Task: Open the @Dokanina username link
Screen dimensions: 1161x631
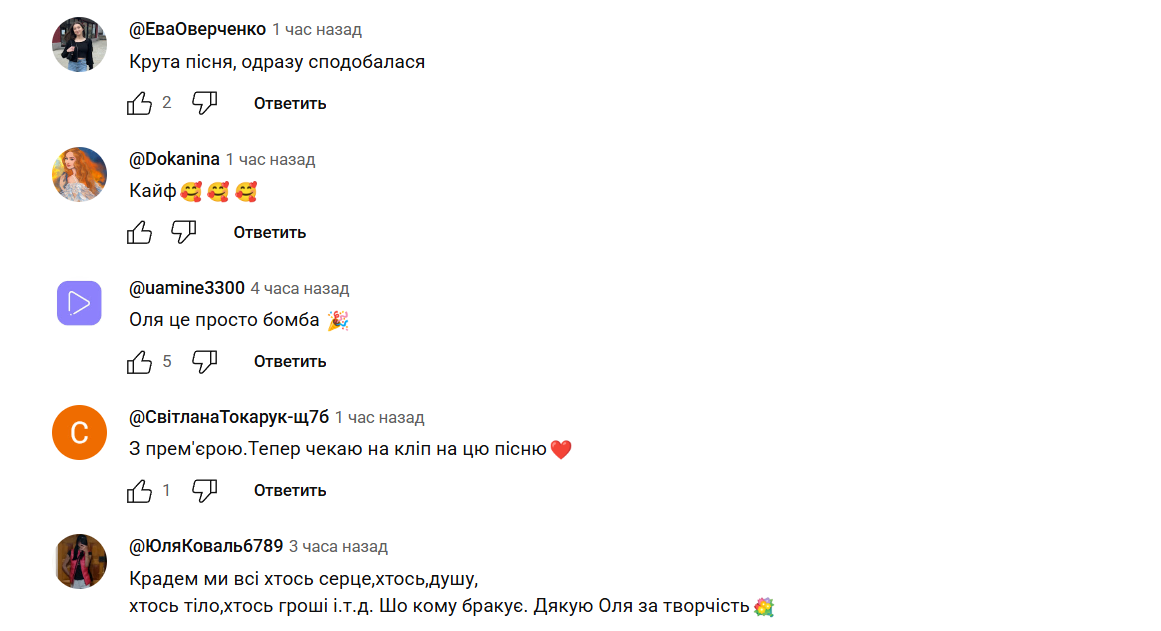Action: (x=174, y=159)
